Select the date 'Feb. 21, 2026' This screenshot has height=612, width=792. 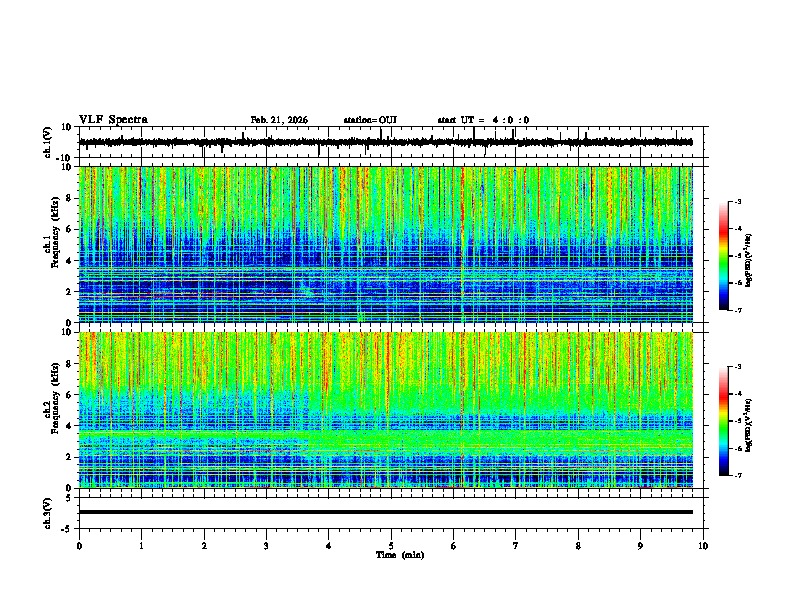coord(279,120)
